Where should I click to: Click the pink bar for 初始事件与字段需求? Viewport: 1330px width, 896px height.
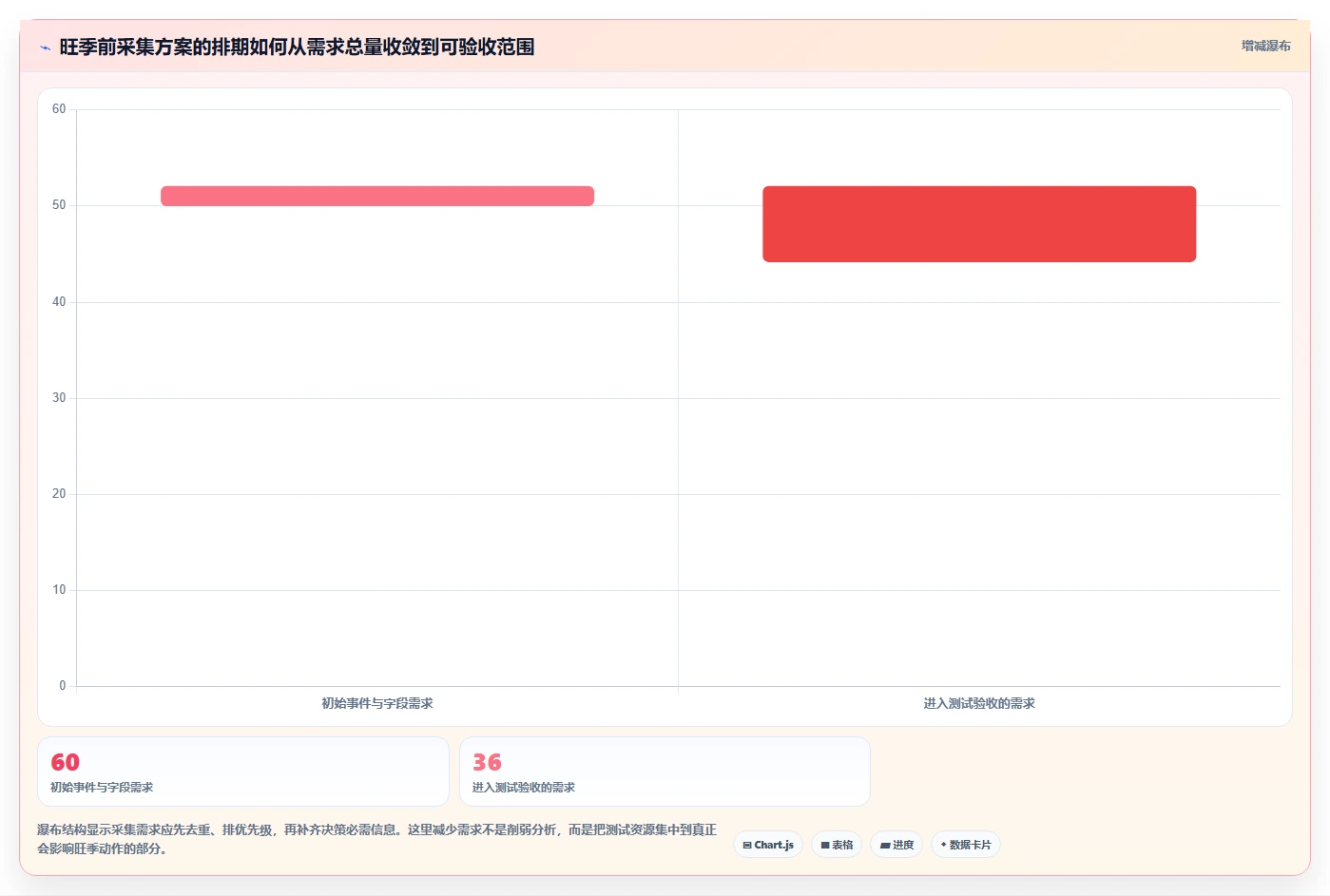click(x=377, y=196)
